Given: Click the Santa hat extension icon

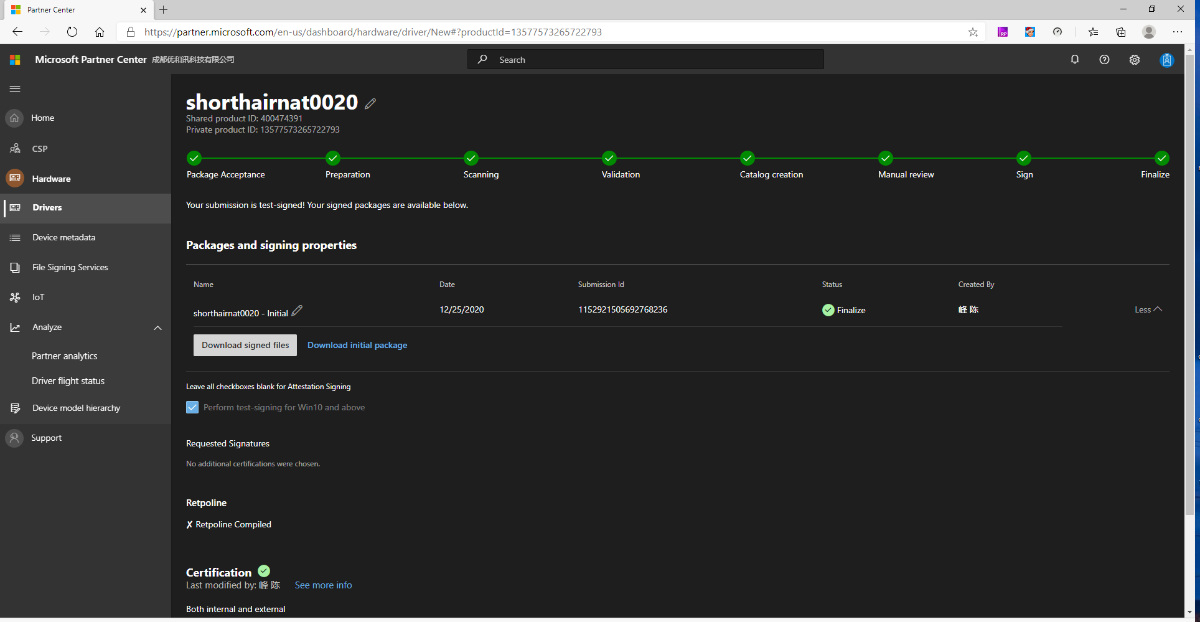Looking at the screenshot, I should [1029, 32].
